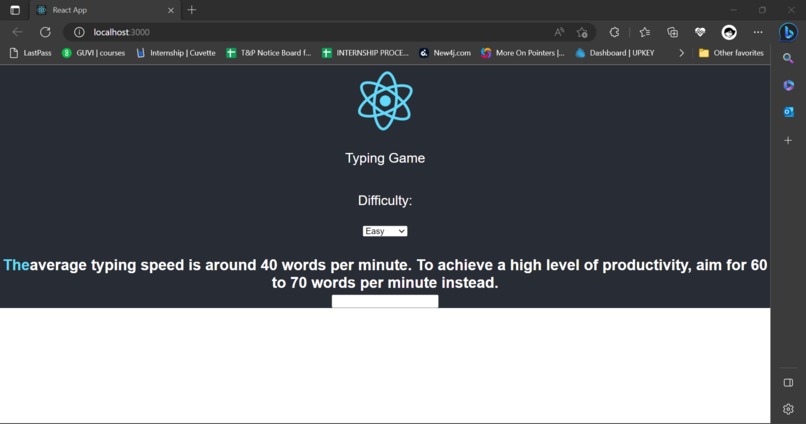The width and height of the screenshot is (806, 424).
Task: Open the Difficulty dropdown set to Easy
Action: (385, 231)
